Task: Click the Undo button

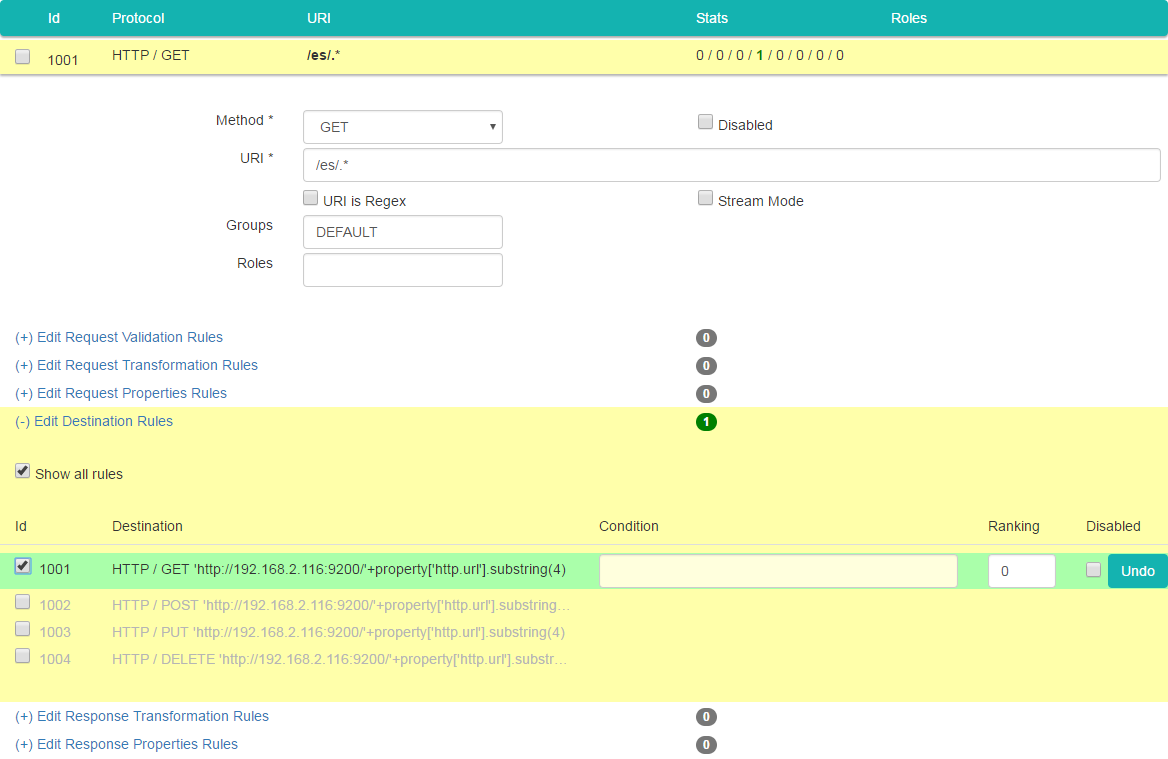Action: [x=1137, y=571]
